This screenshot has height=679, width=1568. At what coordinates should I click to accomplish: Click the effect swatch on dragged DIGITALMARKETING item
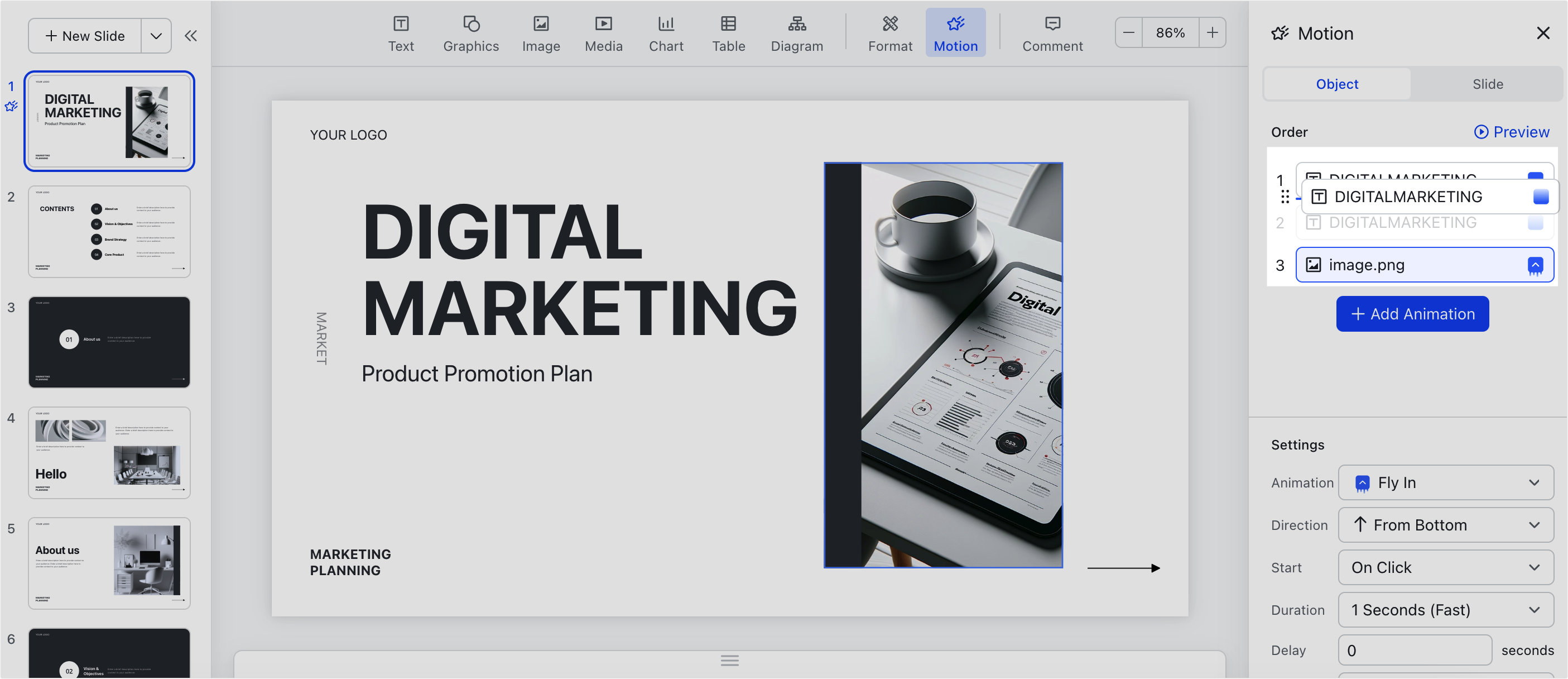tap(1541, 197)
